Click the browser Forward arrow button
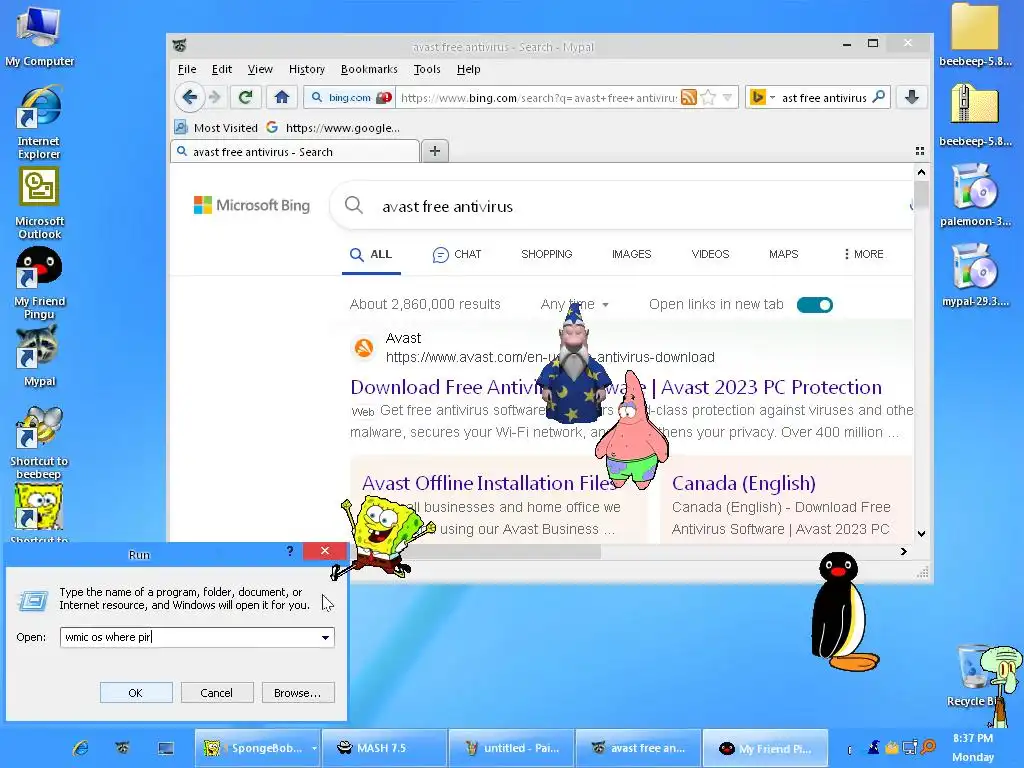The image size is (1024, 768). click(214, 97)
